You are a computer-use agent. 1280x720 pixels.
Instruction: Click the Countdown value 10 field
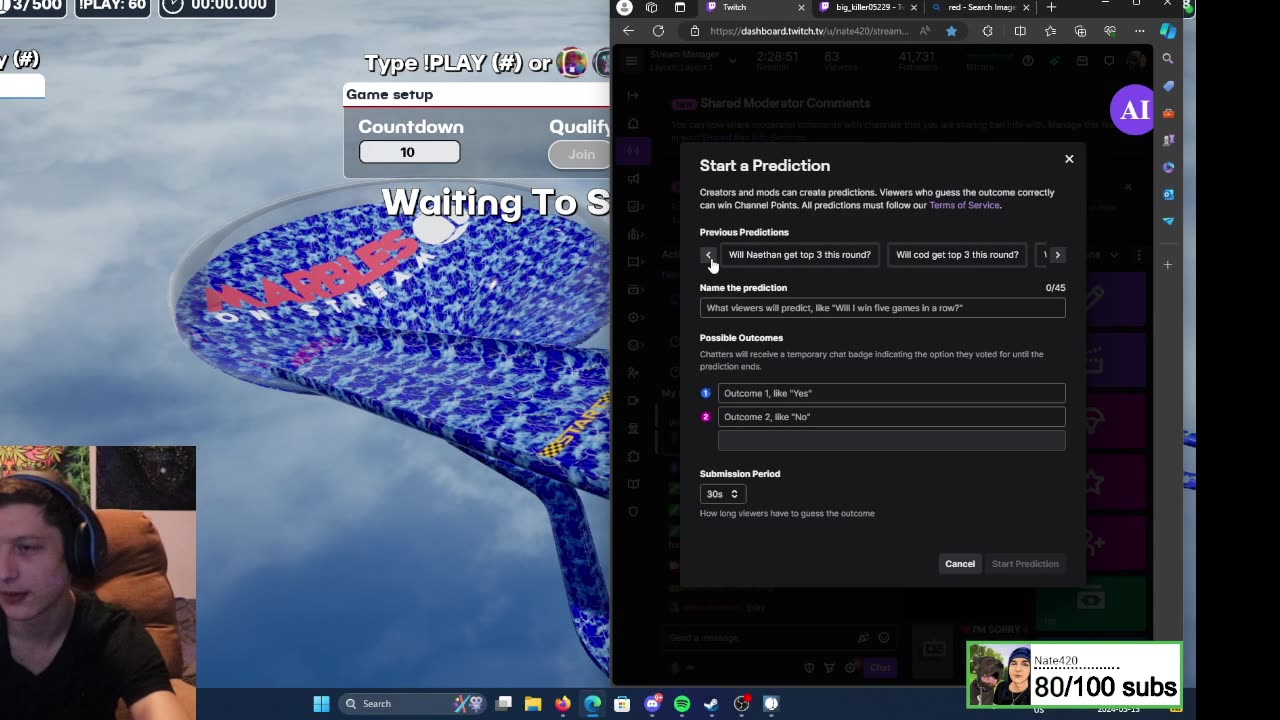[x=409, y=152]
